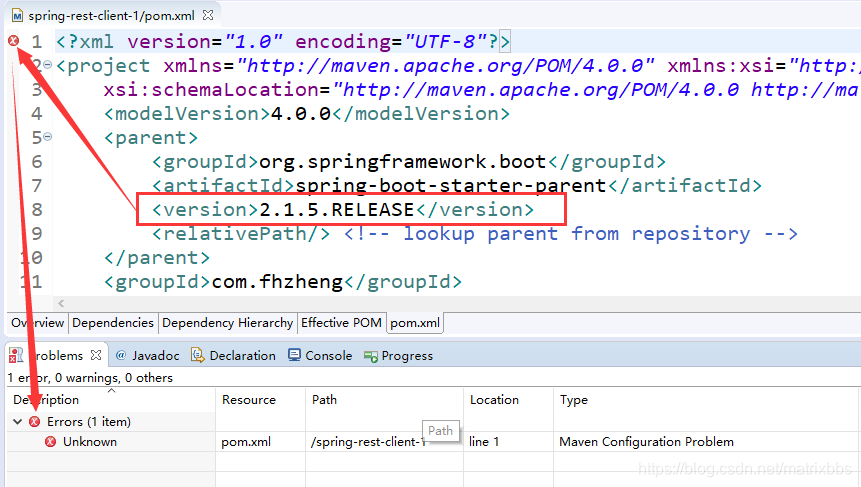This screenshot has height=487, width=861.
Task: Open the Overview tab of POM editor
Action: click(x=37, y=323)
